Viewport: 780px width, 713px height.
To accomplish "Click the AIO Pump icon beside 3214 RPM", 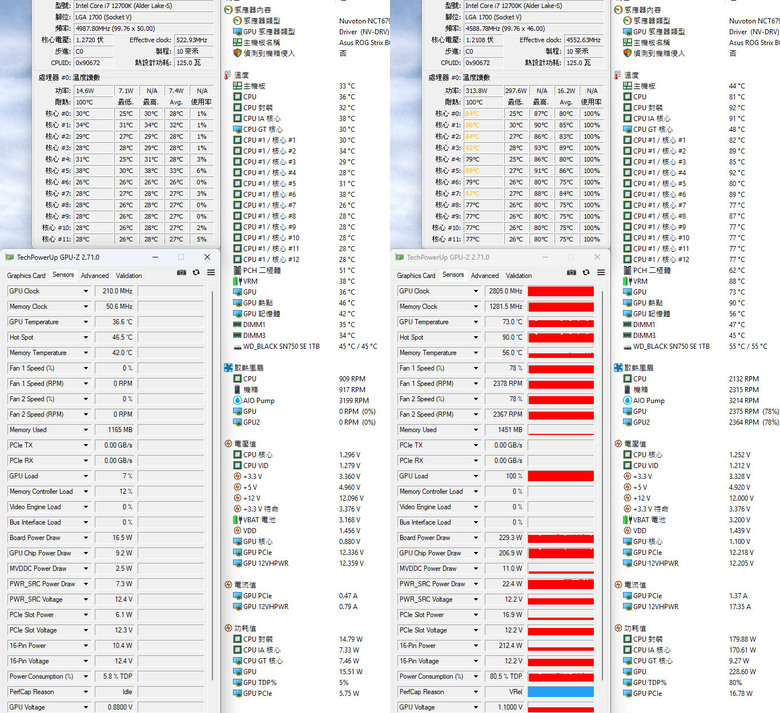I will pyautogui.click(x=628, y=401).
